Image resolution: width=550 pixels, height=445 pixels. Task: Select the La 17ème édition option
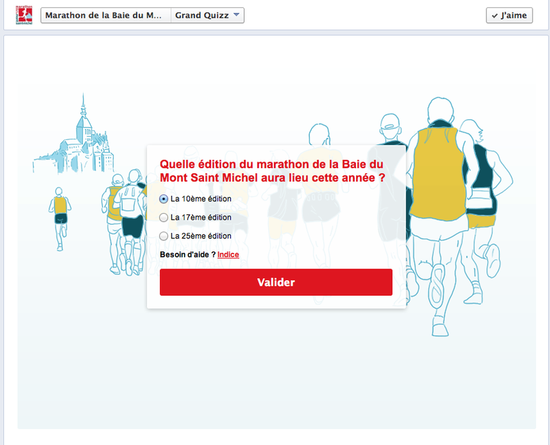163,217
